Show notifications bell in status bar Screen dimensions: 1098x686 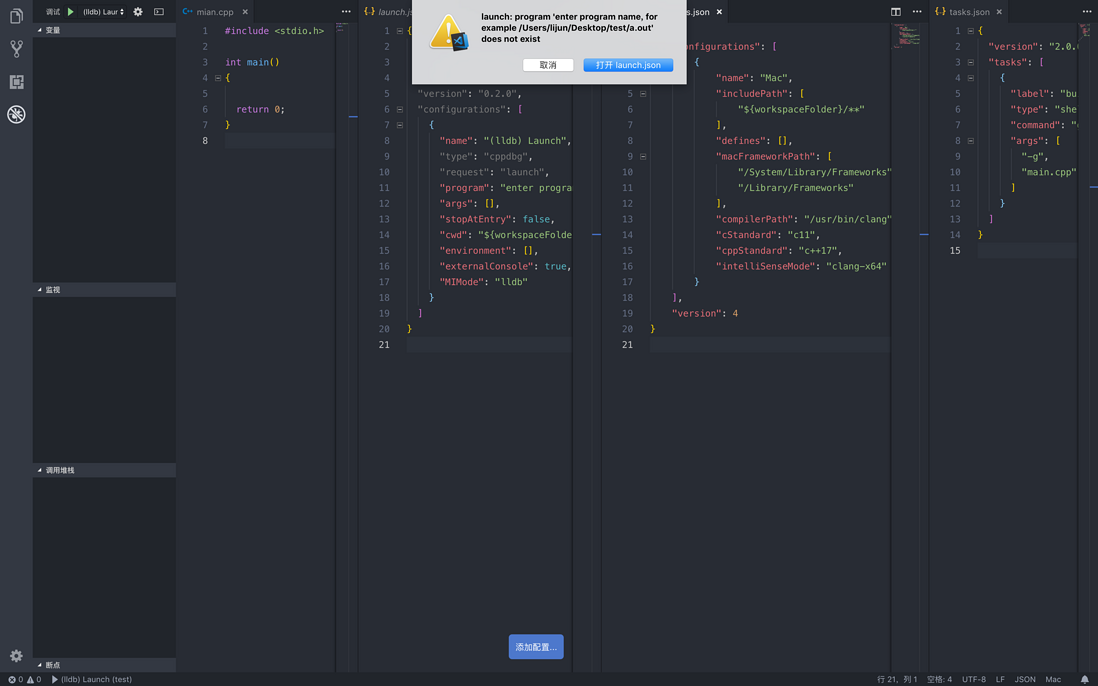click(1085, 679)
